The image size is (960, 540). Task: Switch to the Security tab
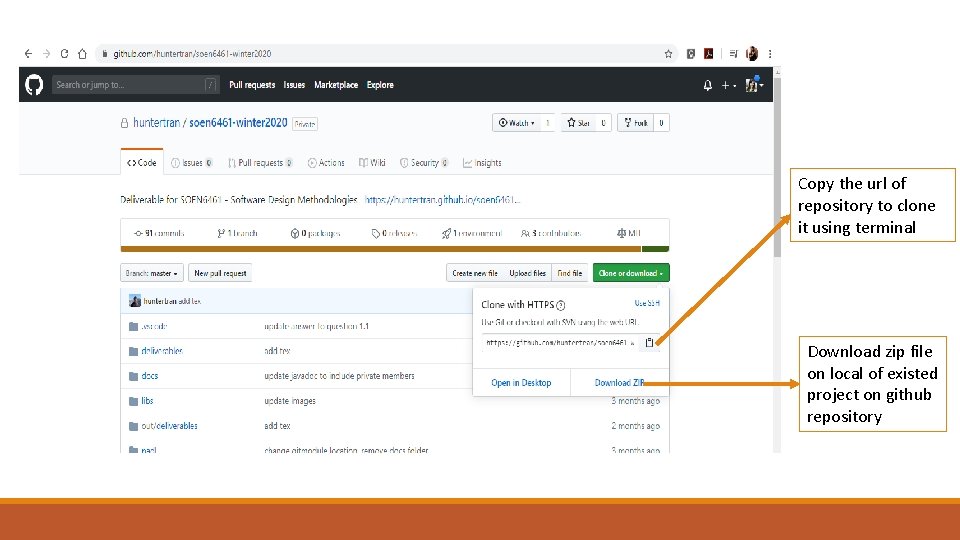424,163
